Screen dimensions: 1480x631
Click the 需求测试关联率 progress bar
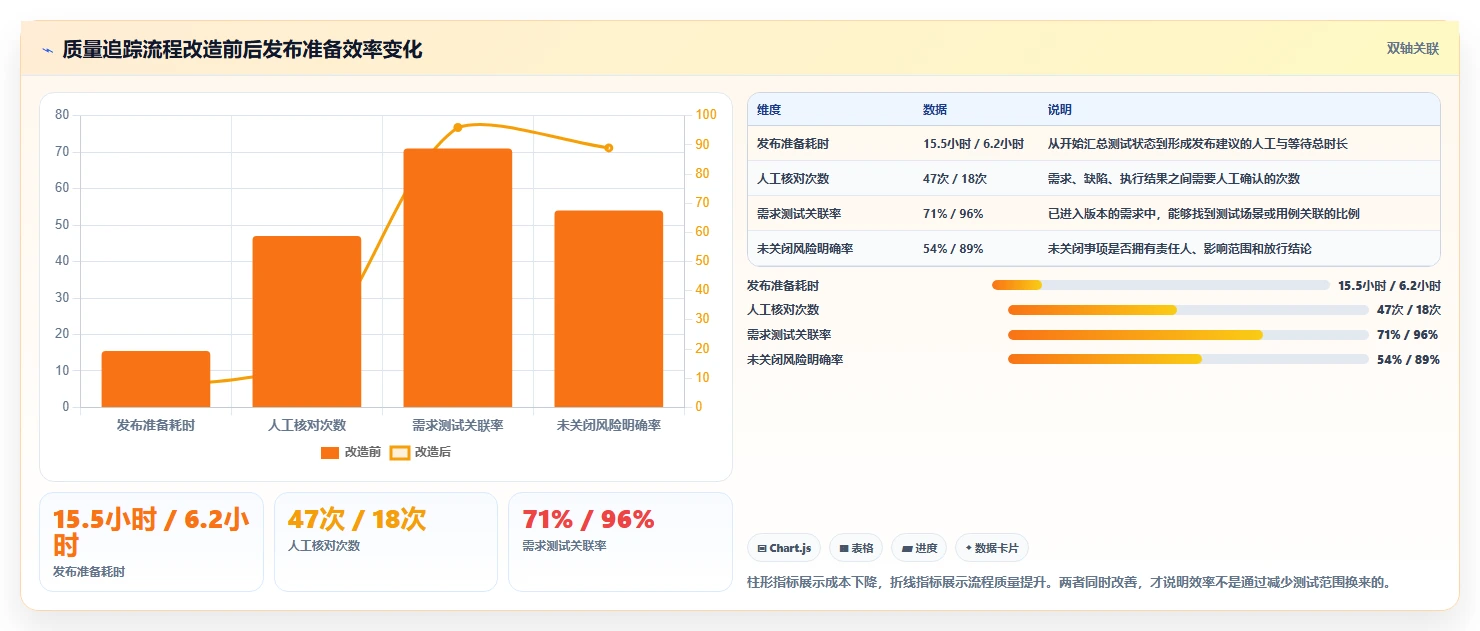click(1188, 335)
